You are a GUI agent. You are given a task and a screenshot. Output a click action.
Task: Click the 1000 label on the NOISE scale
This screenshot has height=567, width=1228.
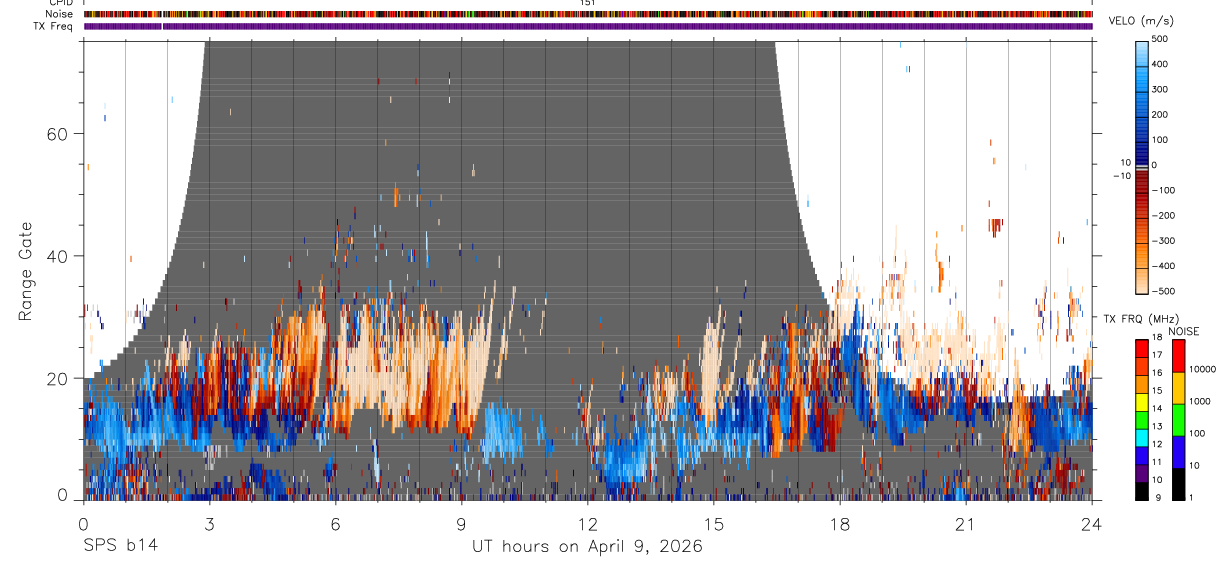tap(1201, 401)
